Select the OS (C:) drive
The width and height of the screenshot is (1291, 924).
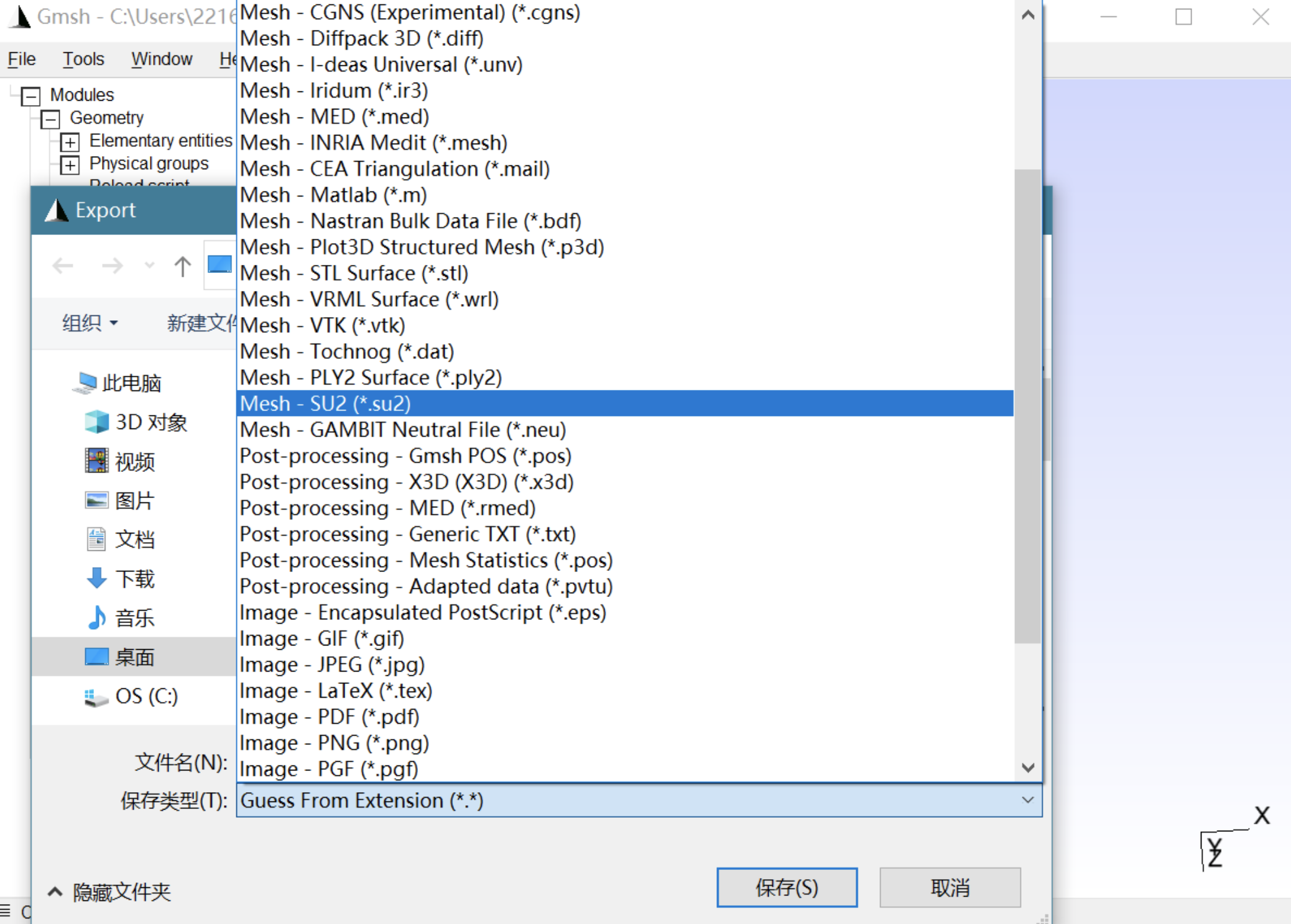(x=146, y=696)
